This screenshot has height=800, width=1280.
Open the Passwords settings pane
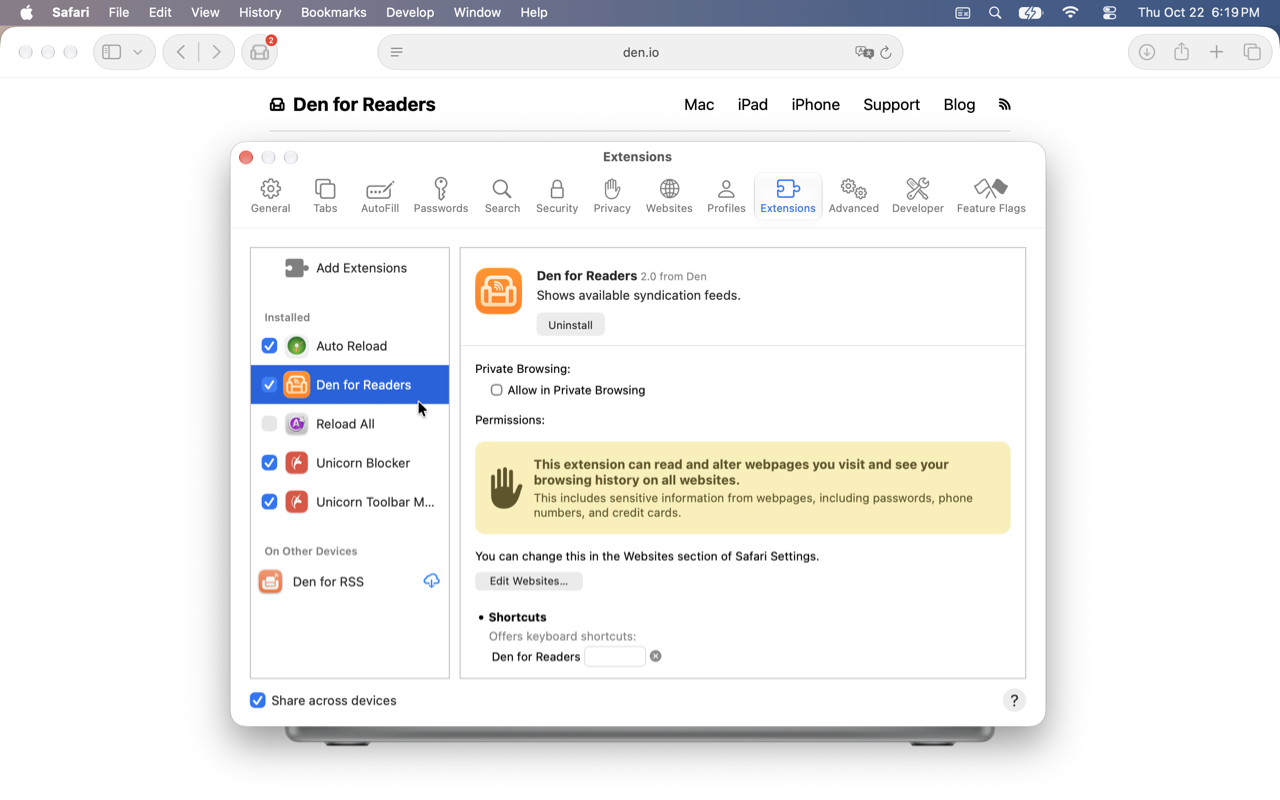click(441, 196)
